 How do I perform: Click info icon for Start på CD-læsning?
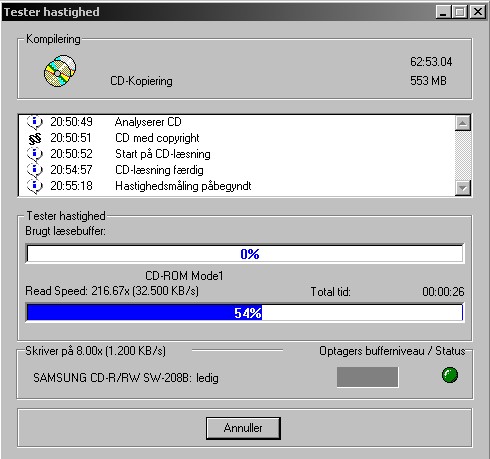pos(35,154)
